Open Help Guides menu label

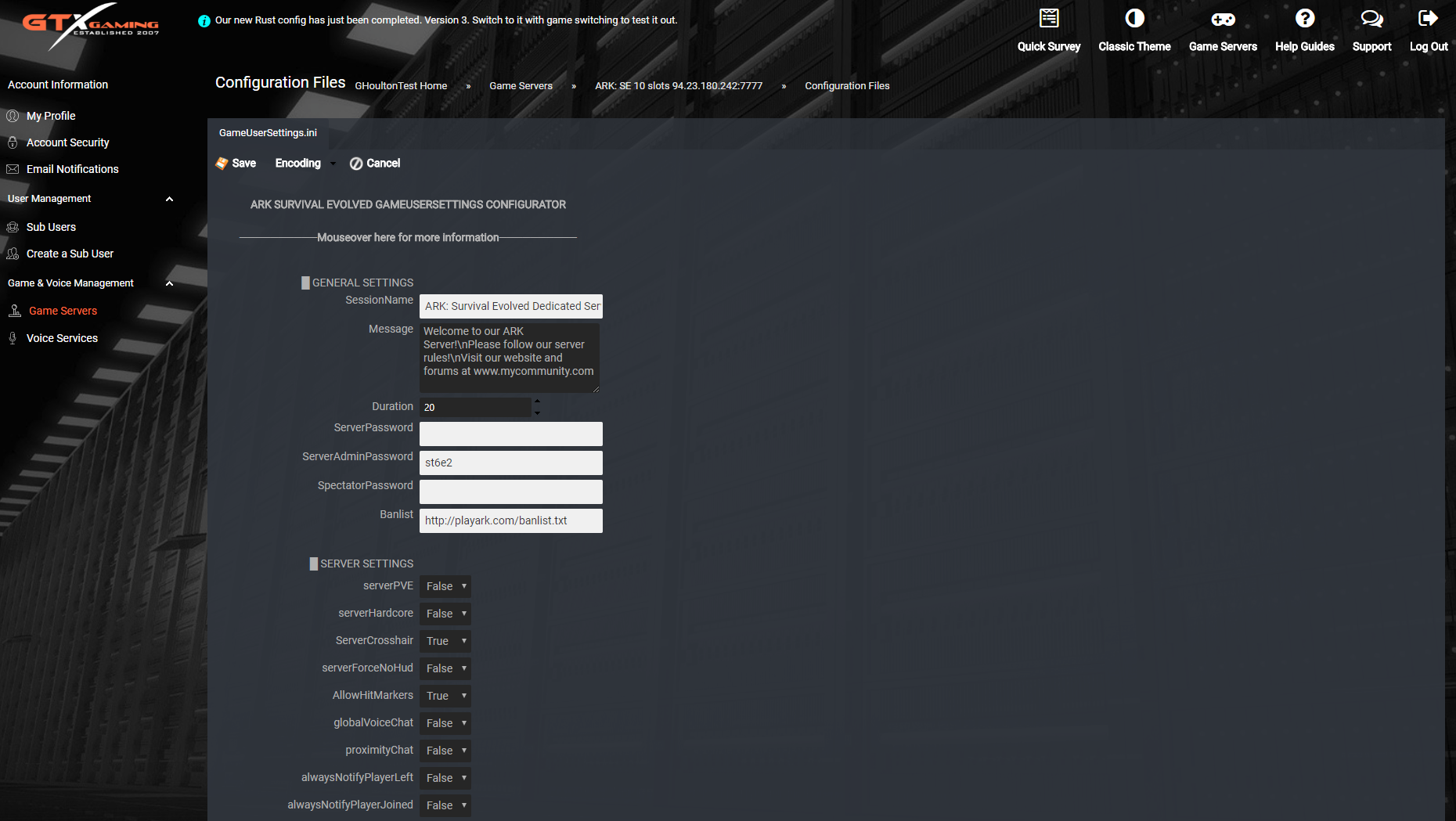point(1305,47)
